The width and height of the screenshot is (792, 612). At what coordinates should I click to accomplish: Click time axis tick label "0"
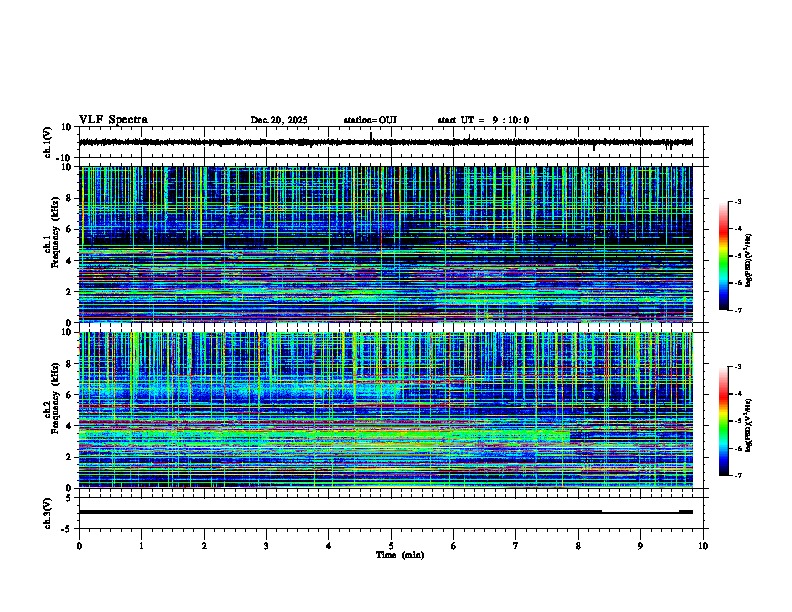point(79,546)
